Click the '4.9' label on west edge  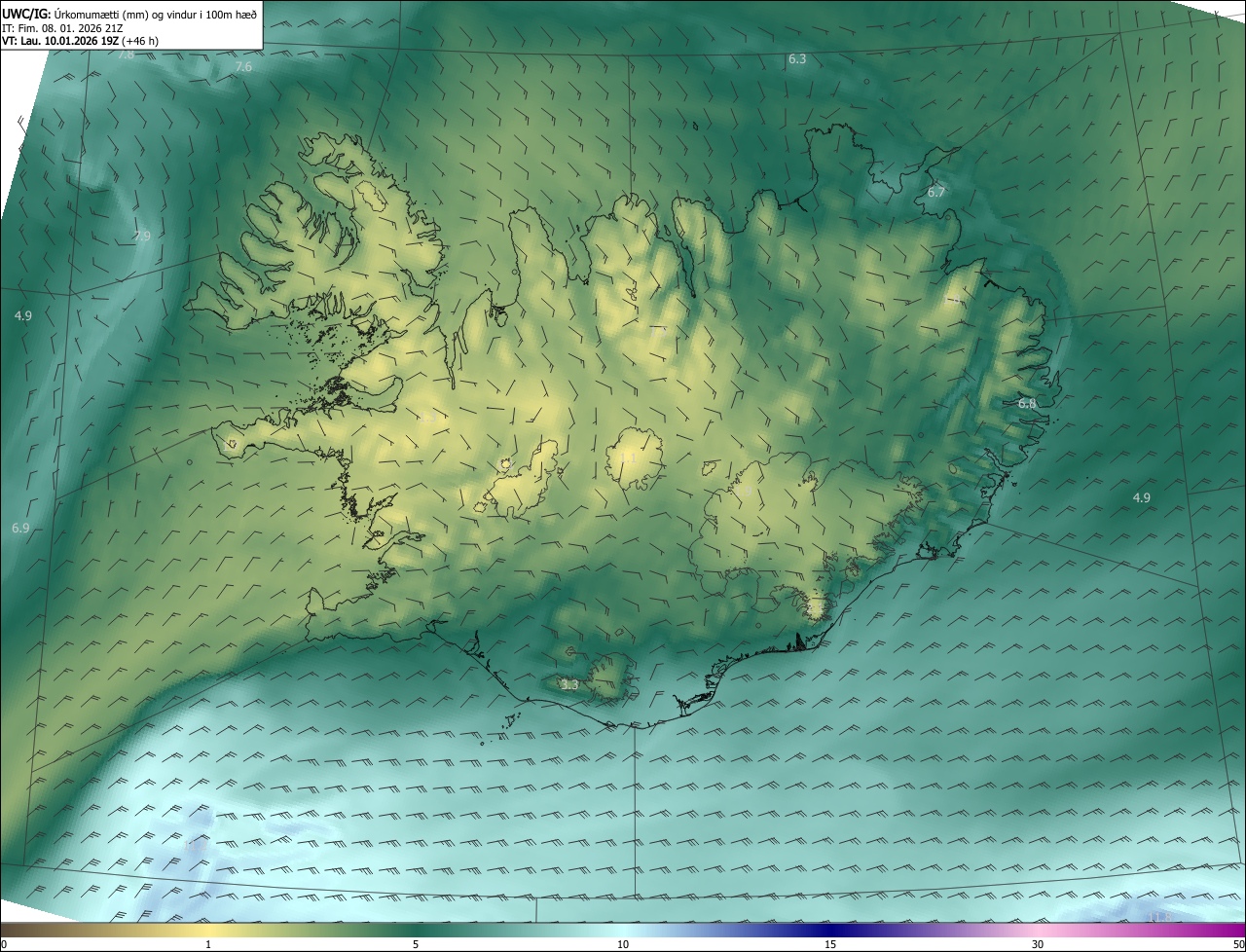[23, 315]
